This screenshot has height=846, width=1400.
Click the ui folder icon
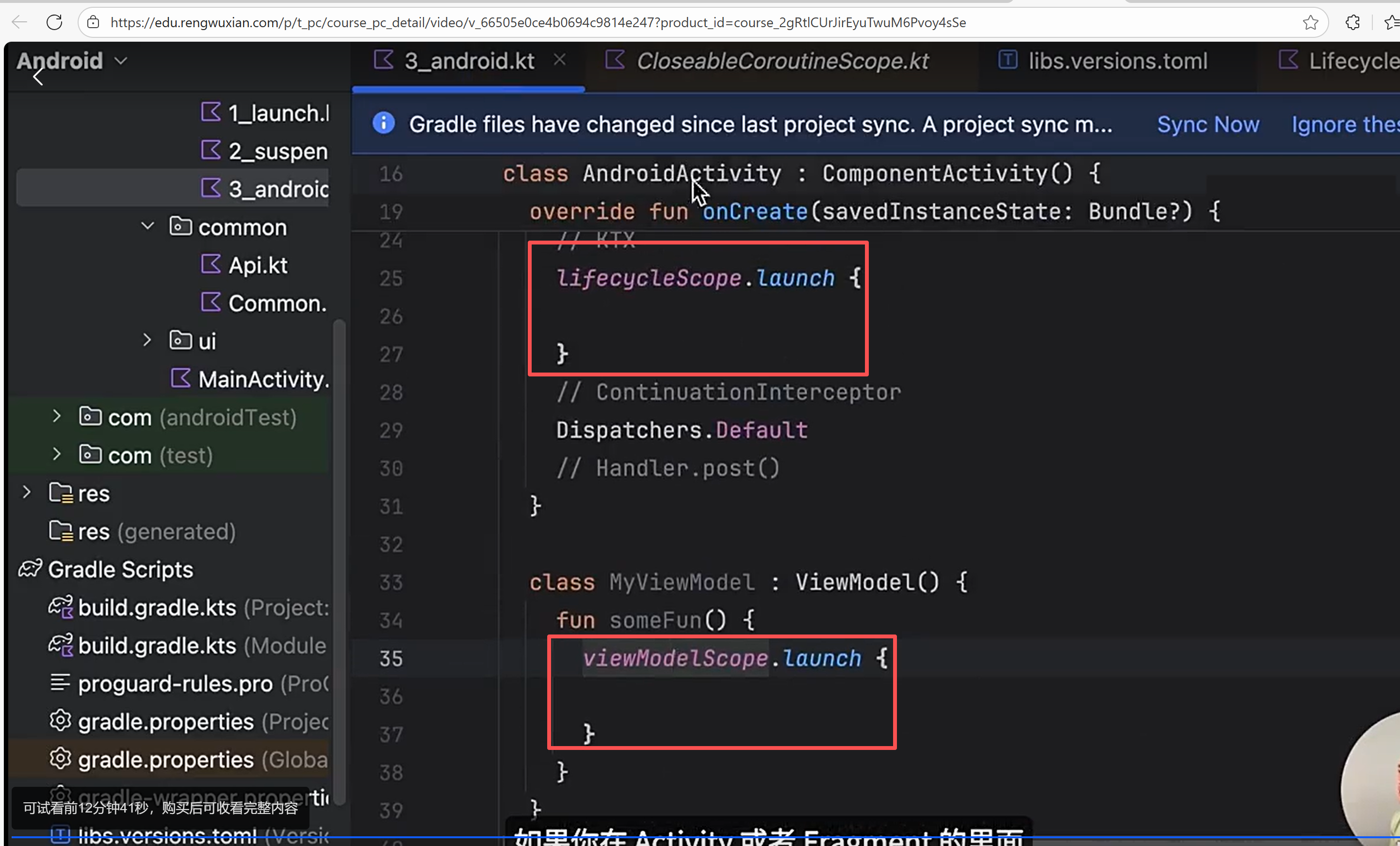(180, 341)
